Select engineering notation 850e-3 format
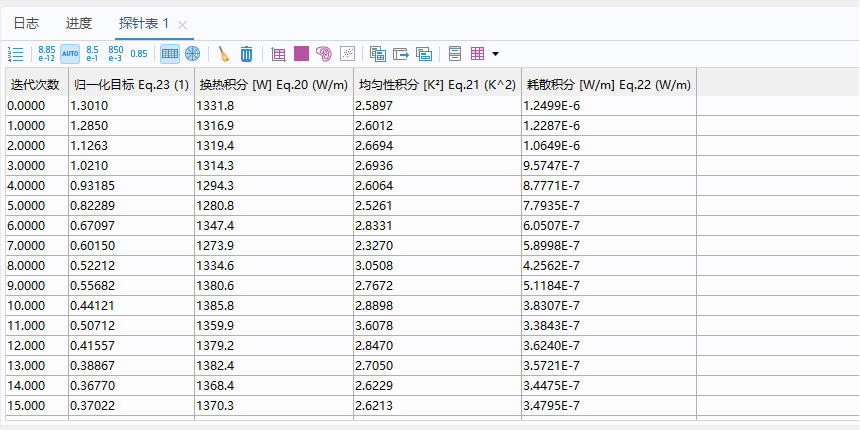The image size is (860, 431). pos(116,54)
